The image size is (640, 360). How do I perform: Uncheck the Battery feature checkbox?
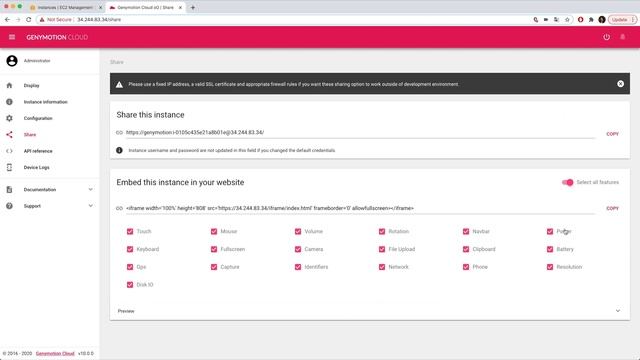(550, 249)
